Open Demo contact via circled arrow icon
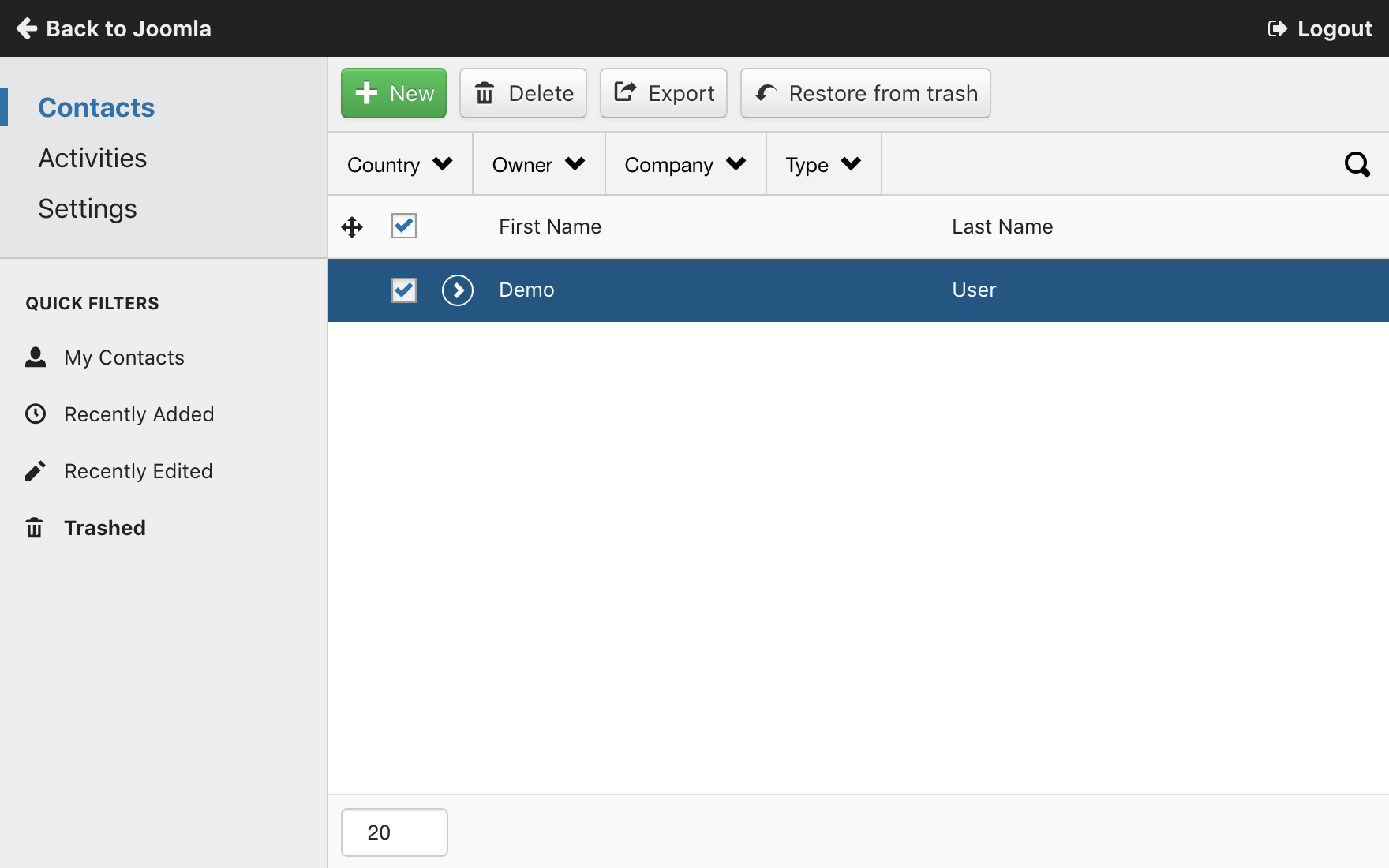1389x868 pixels. (x=458, y=290)
